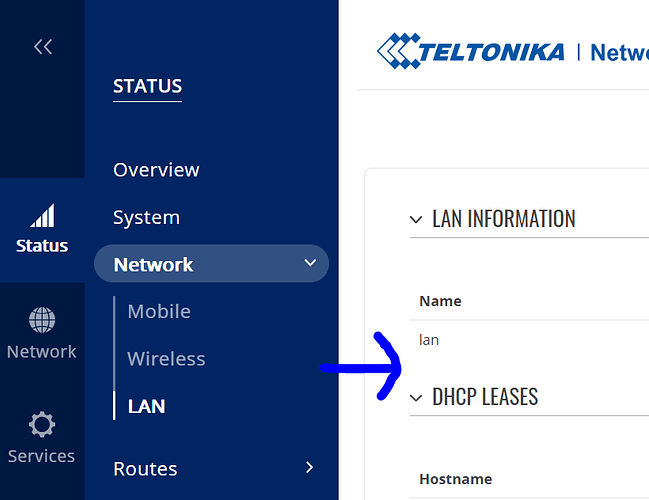This screenshot has height=500, width=649.
Task: Select the lan row entry
Action: (429, 340)
